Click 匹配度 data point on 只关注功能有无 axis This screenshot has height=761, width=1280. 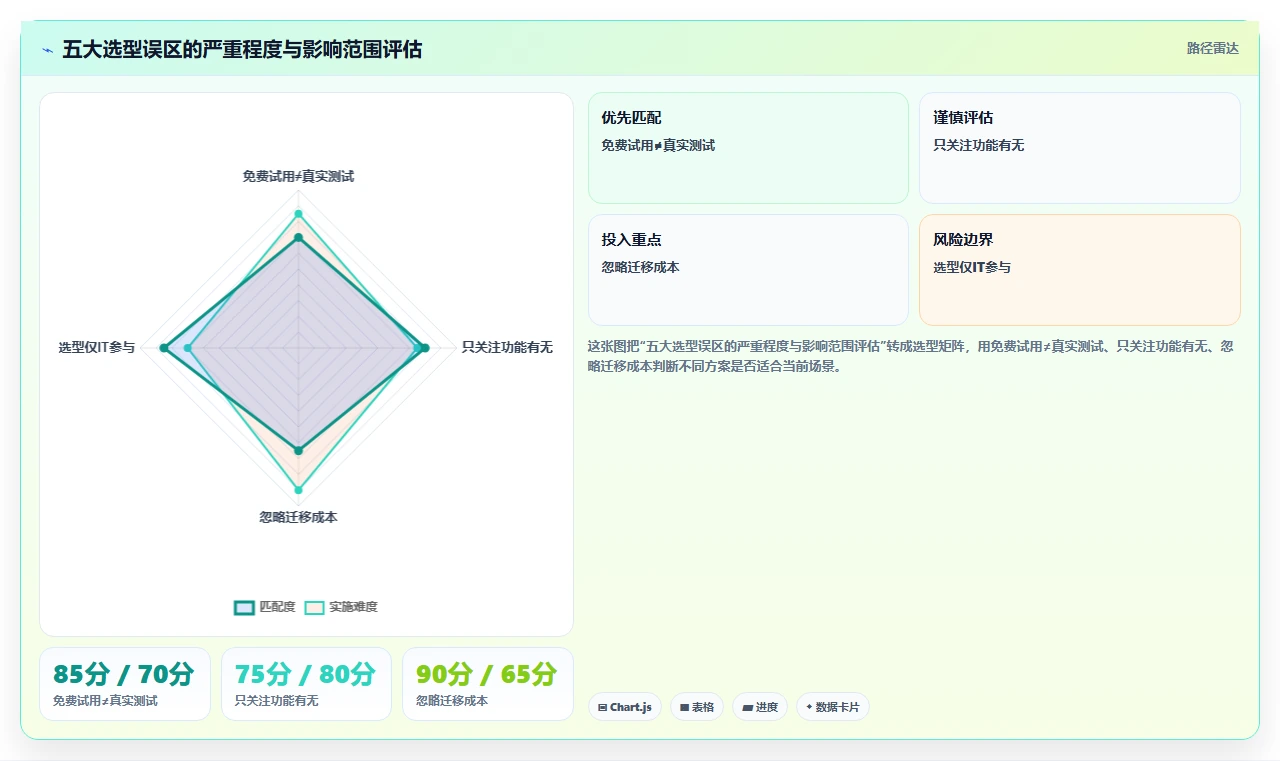pos(425,347)
